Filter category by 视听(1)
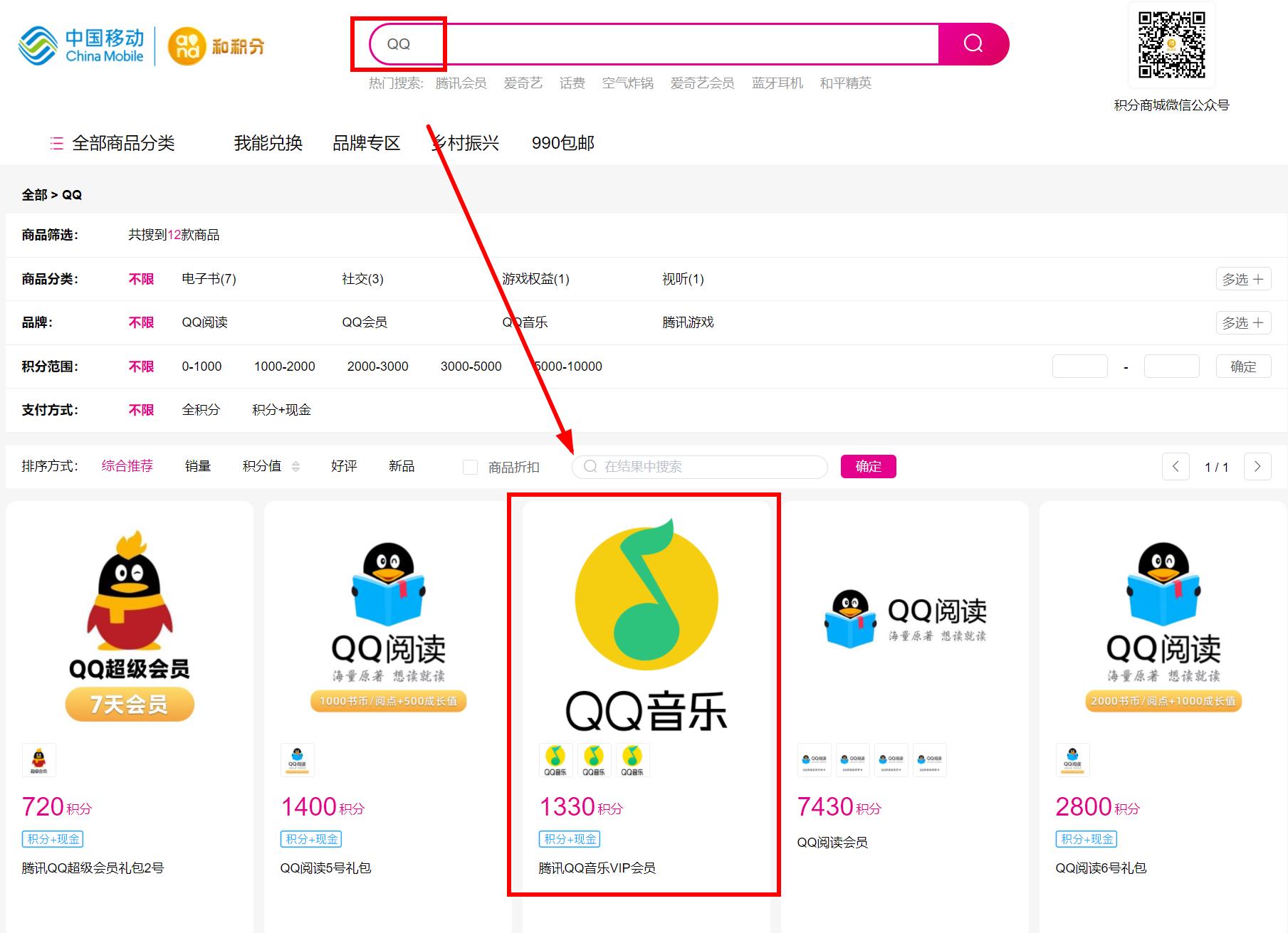The image size is (1288, 933). [683, 279]
